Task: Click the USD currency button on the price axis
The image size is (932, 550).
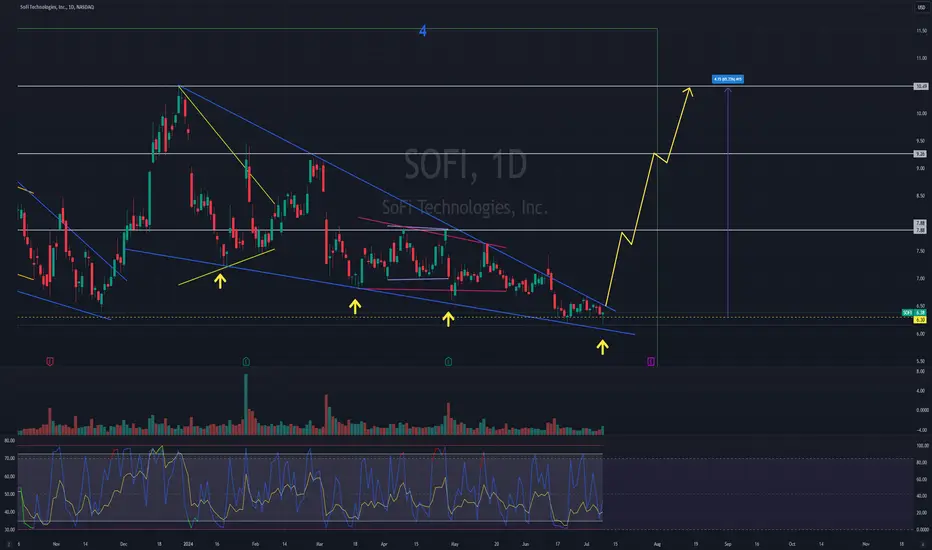Action: pyautogui.click(x=921, y=7)
